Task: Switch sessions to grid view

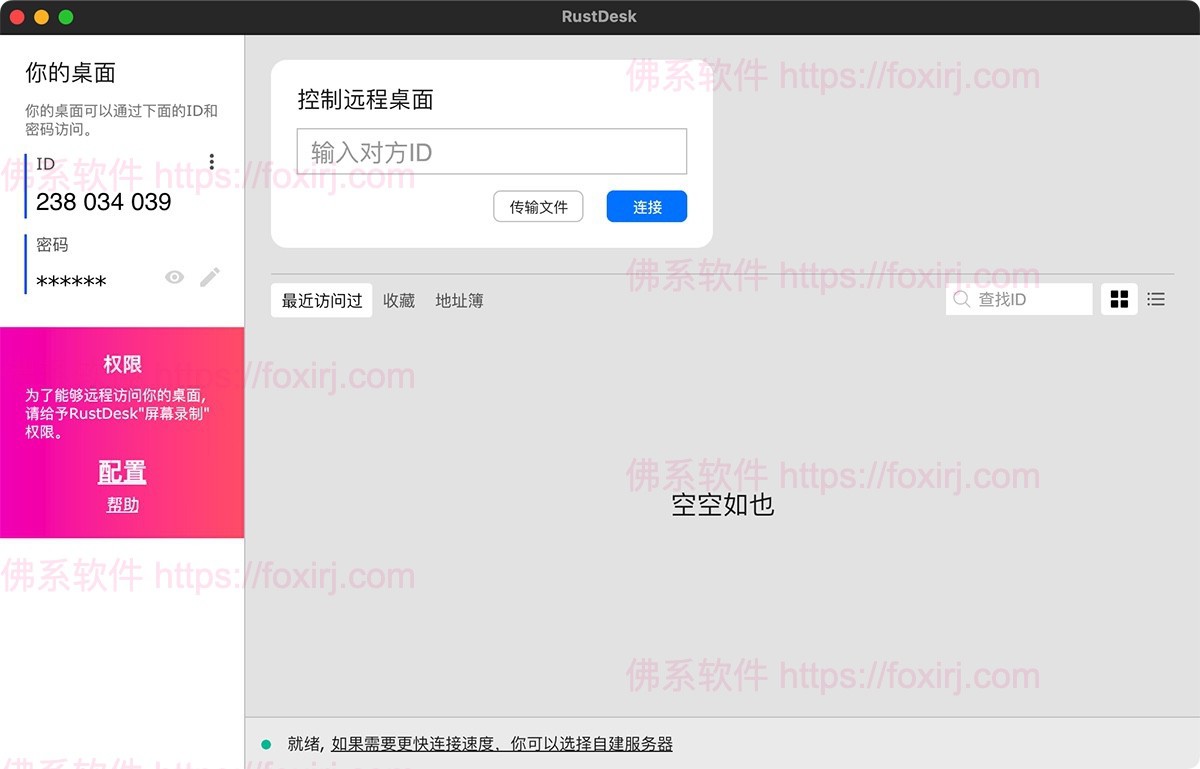Action: pos(1118,298)
